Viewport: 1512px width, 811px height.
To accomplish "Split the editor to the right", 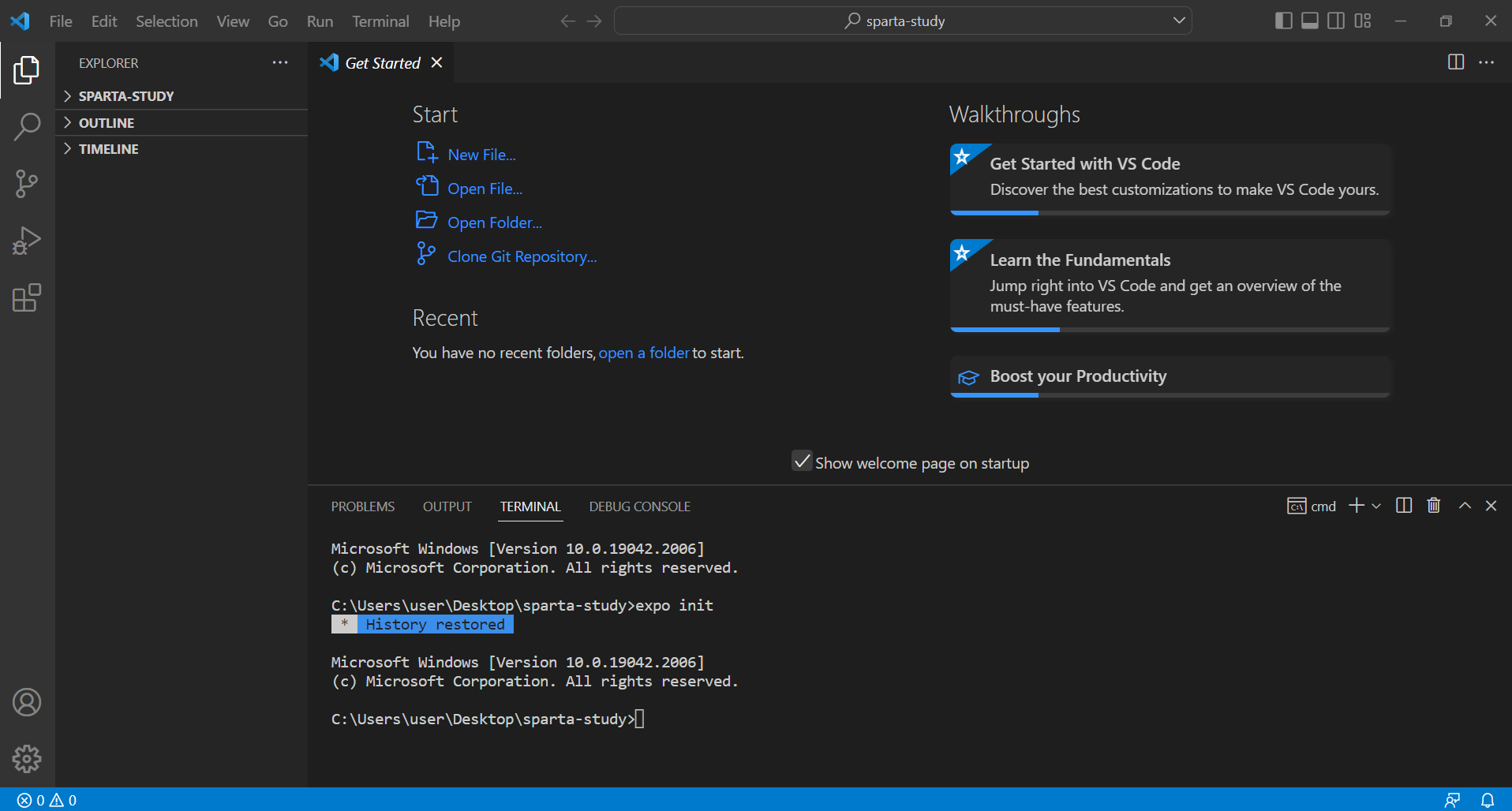I will pyautogui.click(x=1456, y=62).
